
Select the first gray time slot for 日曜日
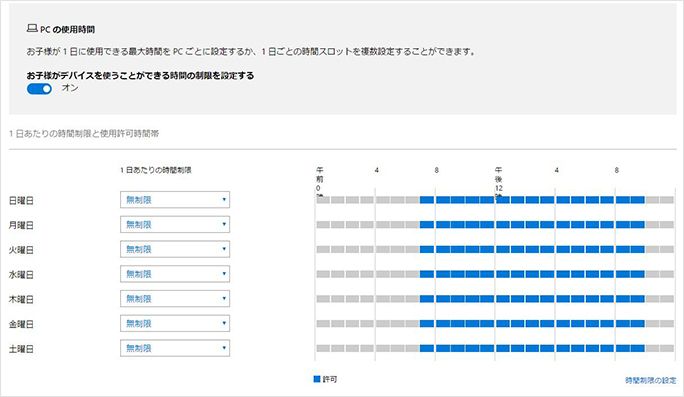(323, 200)
